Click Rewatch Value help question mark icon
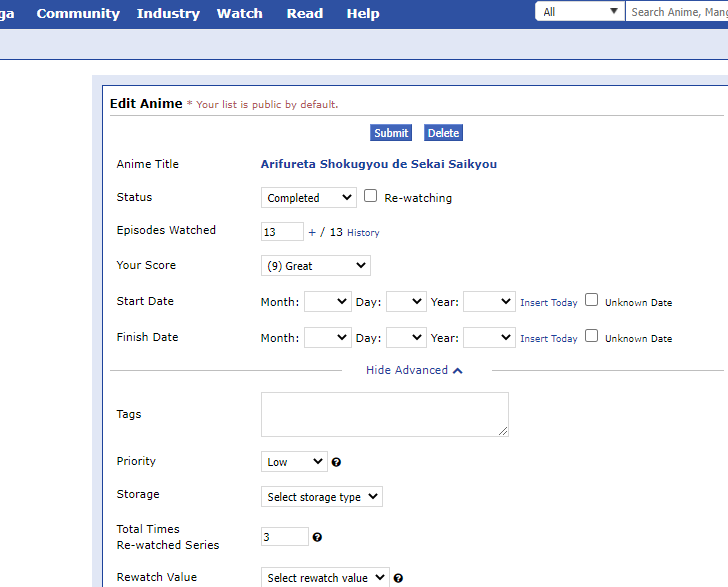The image size is (728, 587). pos(398,578)
